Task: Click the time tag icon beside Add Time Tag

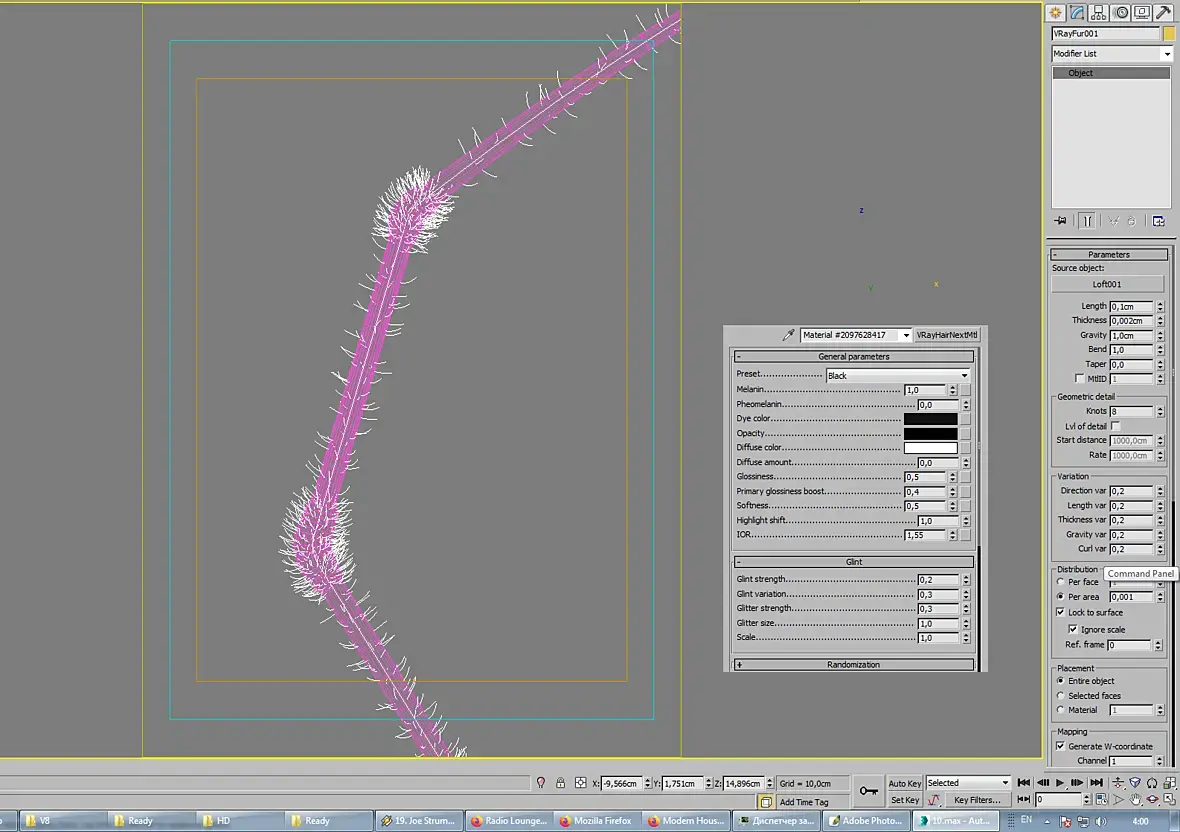Action: pos(766,802)
